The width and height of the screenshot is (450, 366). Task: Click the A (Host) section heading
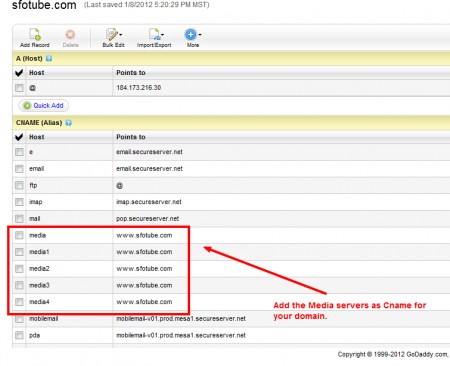coord(29,58)
